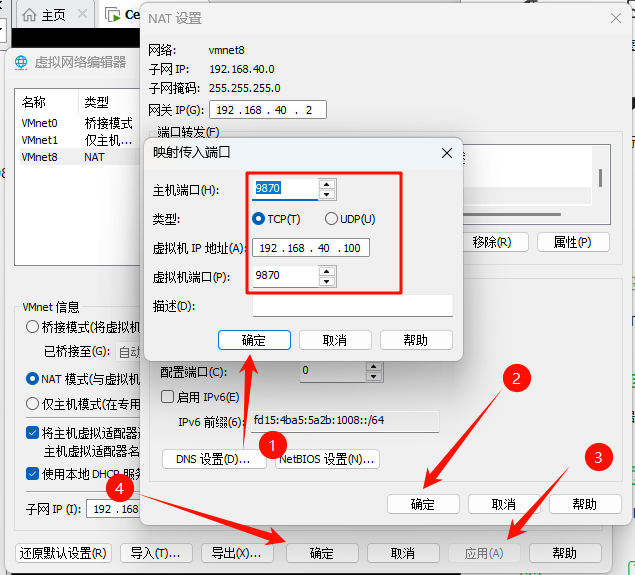The height and width of the screenshot is (575, 635).
Task: Click Cancel in virtual network editor
Action: pyautogui.click(x=403, y=553)
